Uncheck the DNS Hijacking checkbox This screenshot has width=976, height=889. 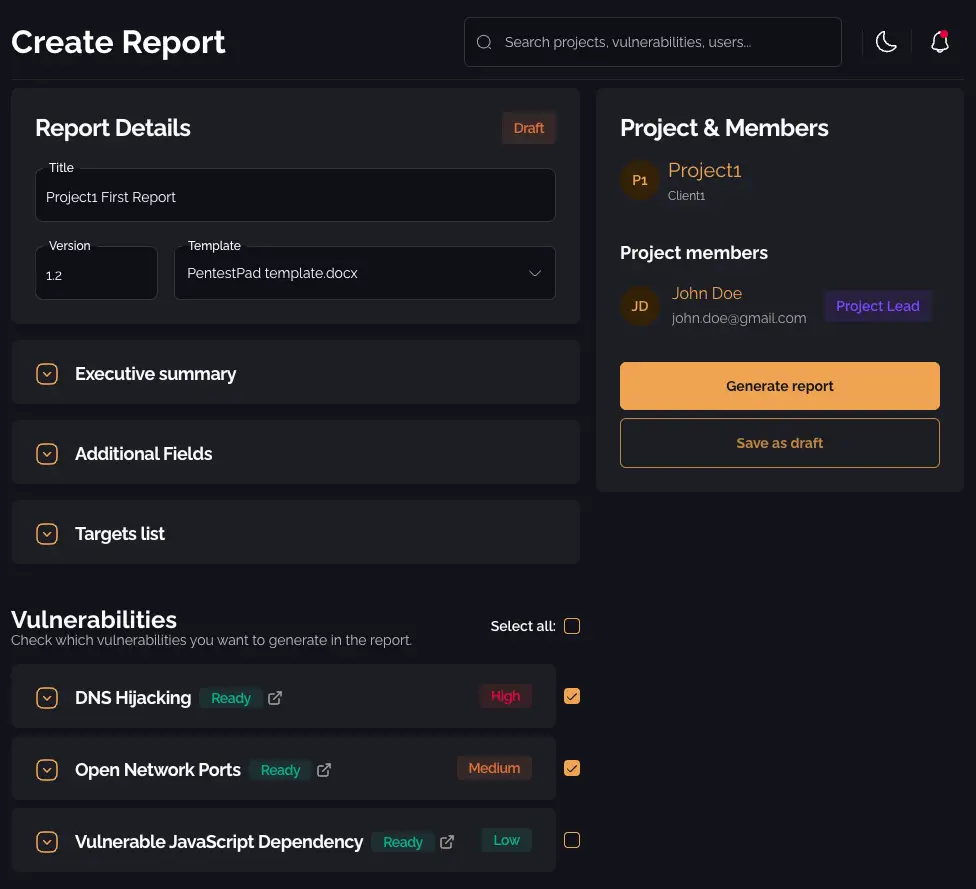pos(571,696)
